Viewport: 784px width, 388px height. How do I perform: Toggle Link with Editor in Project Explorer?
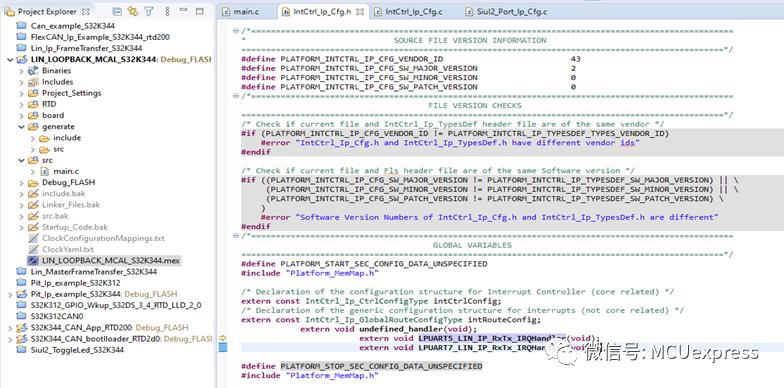click(x=132, y=11)
